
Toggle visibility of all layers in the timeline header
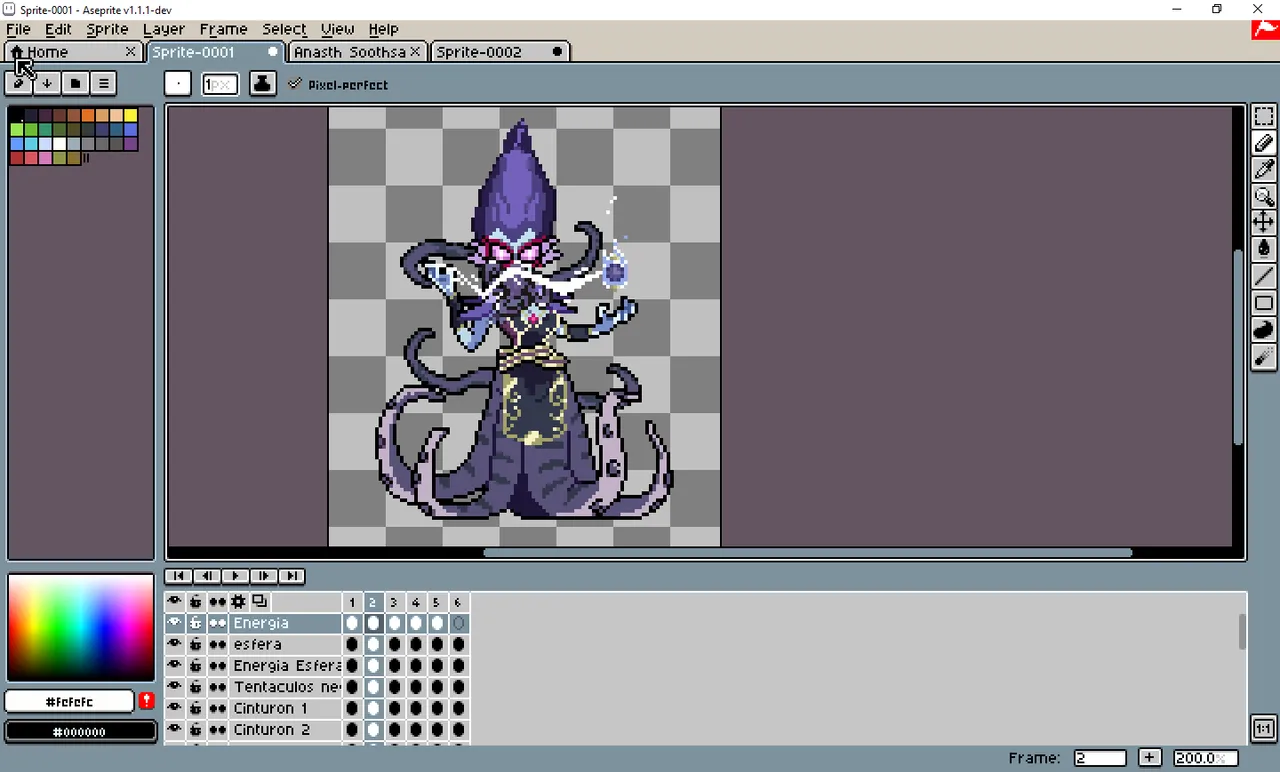point(175,602)
